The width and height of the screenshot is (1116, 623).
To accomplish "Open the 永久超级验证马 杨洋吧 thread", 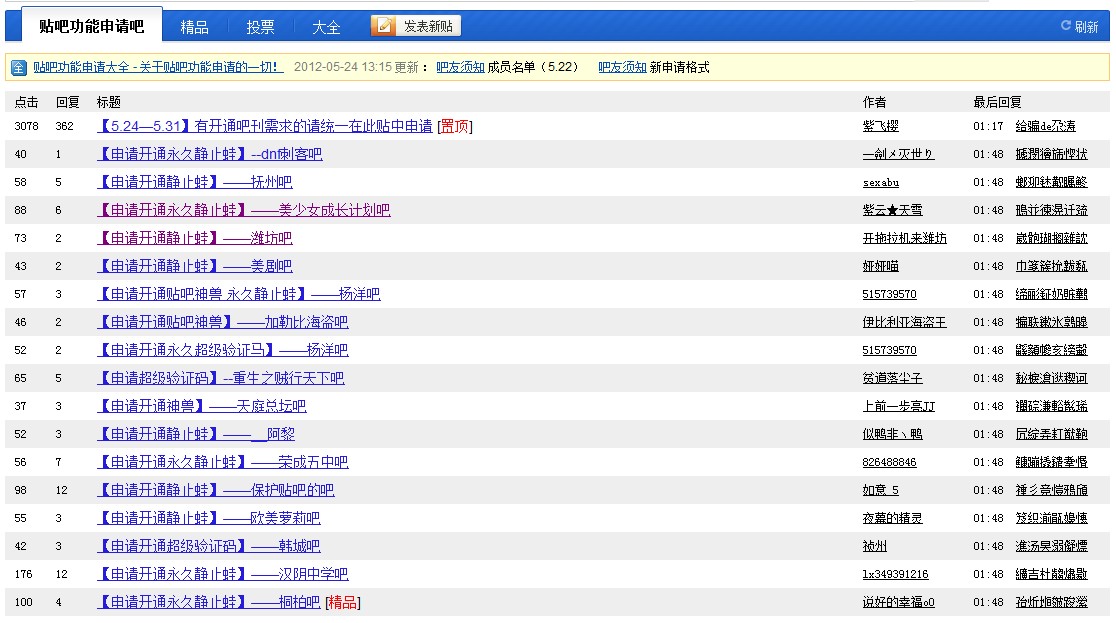I will tap(222, 350).
